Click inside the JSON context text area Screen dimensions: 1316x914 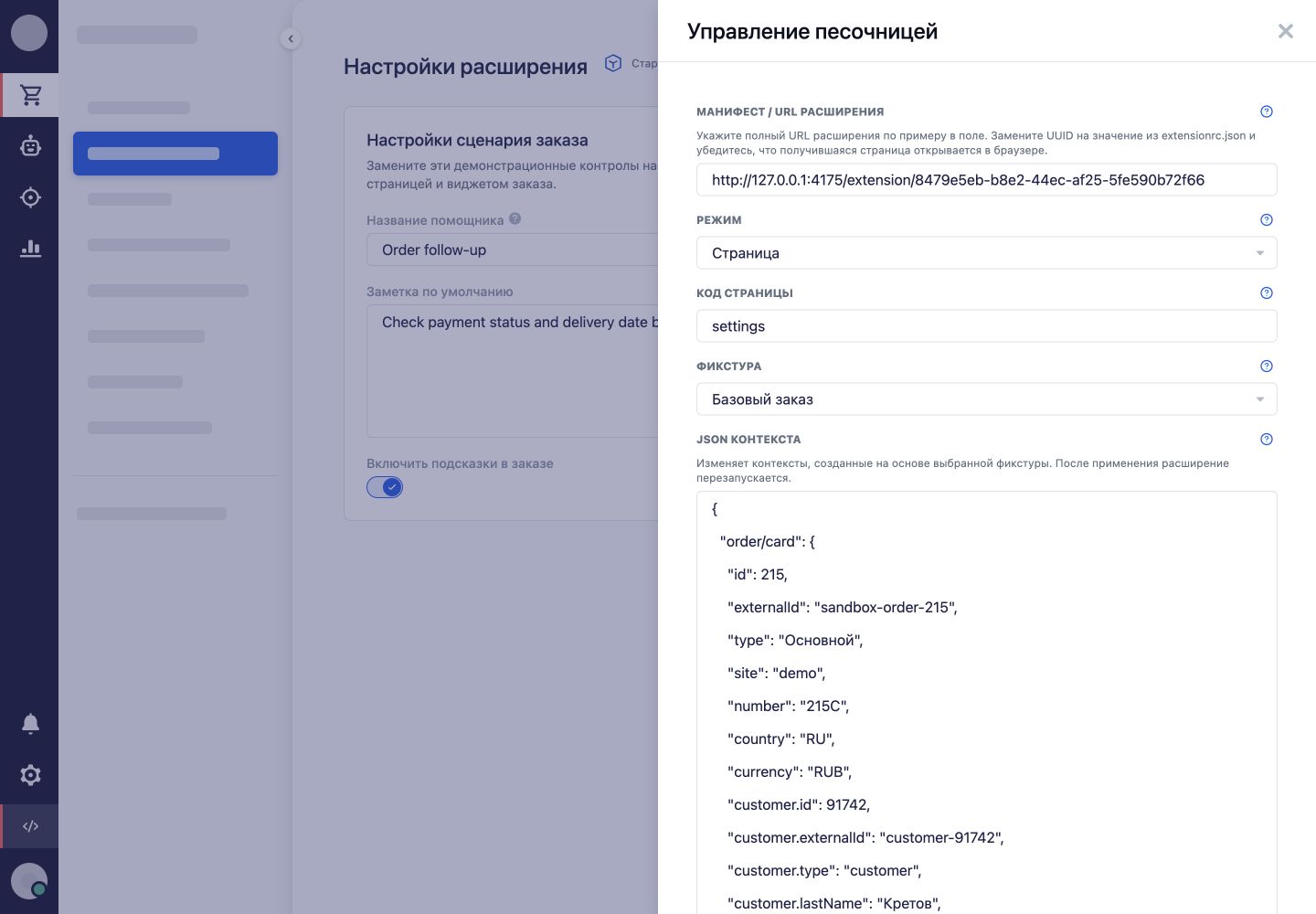[x=987, y=703]
